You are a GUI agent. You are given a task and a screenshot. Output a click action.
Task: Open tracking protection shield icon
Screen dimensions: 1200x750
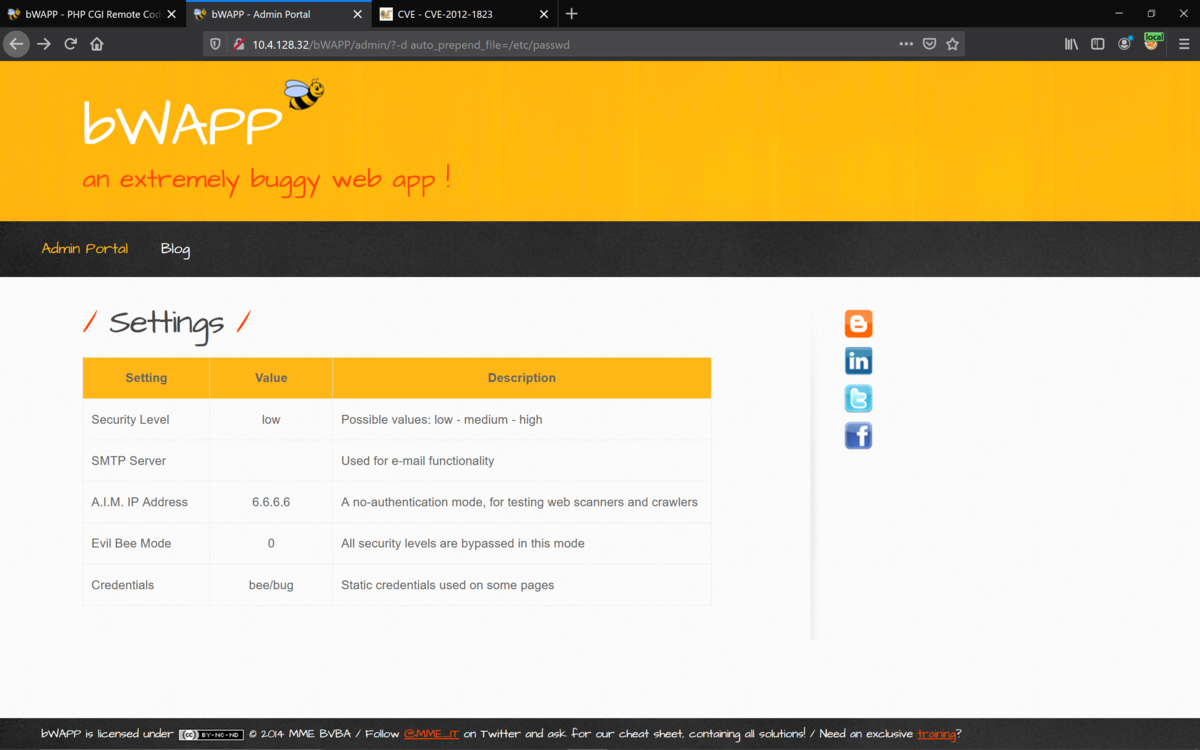click(x=215, y=44)
